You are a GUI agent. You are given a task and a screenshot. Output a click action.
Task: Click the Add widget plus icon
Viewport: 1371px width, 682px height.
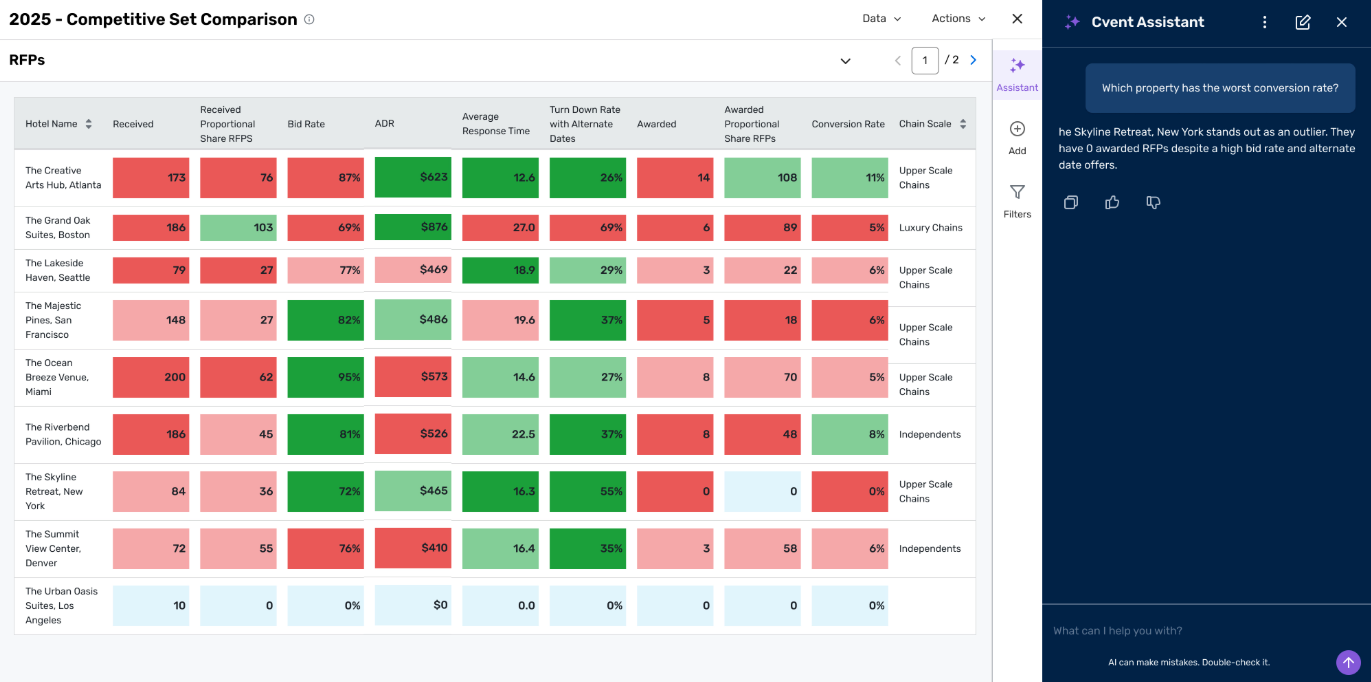click(1017, 129)
